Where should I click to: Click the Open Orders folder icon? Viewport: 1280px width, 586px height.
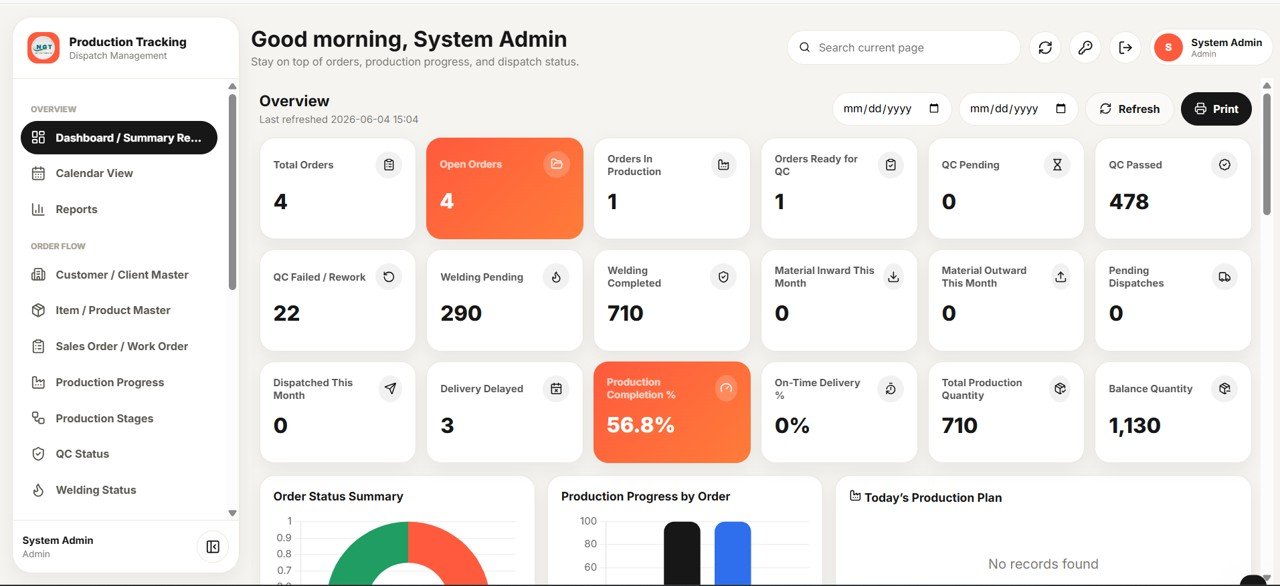coord(557,164)
